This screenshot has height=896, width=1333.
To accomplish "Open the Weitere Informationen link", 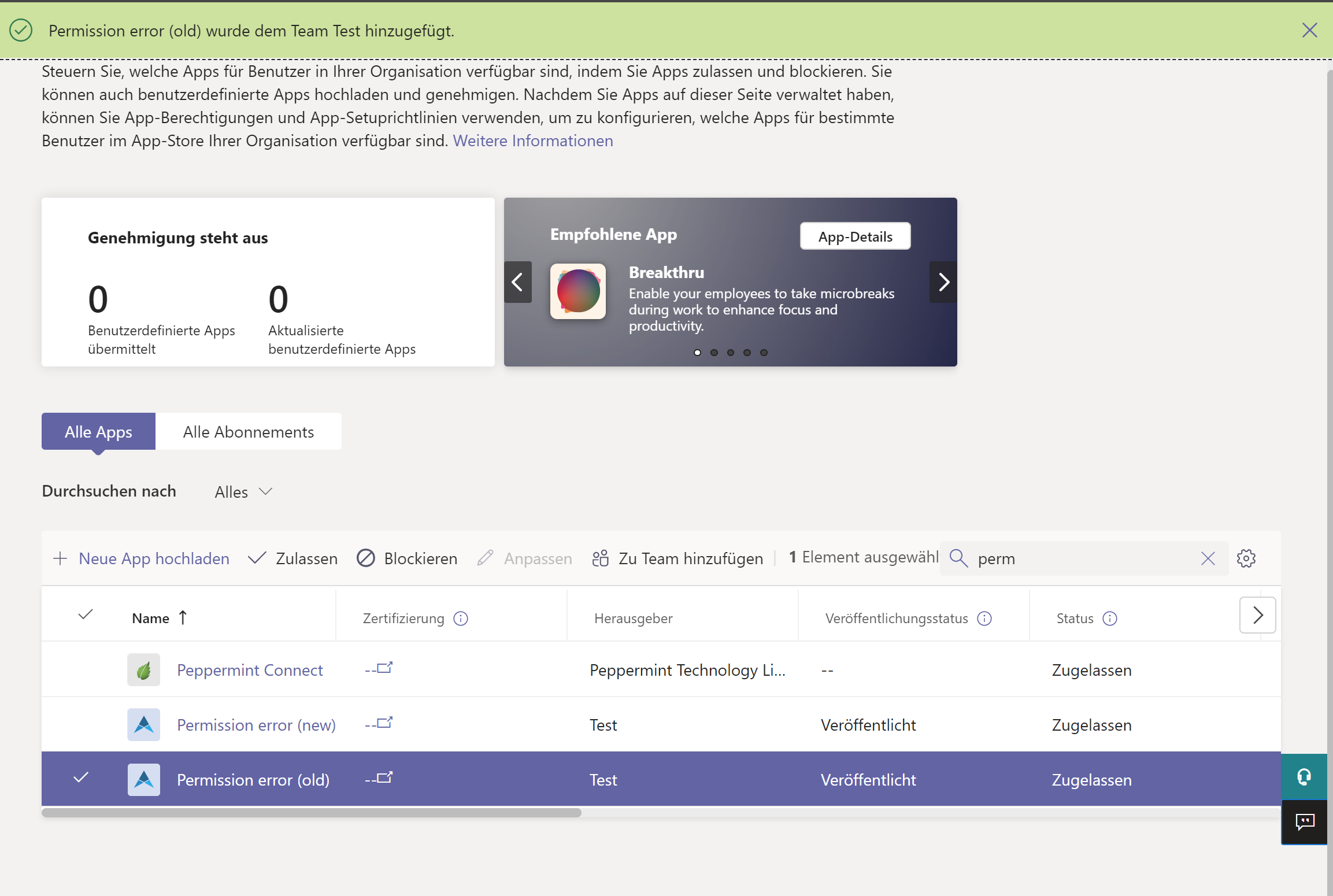I will (532, 140).
